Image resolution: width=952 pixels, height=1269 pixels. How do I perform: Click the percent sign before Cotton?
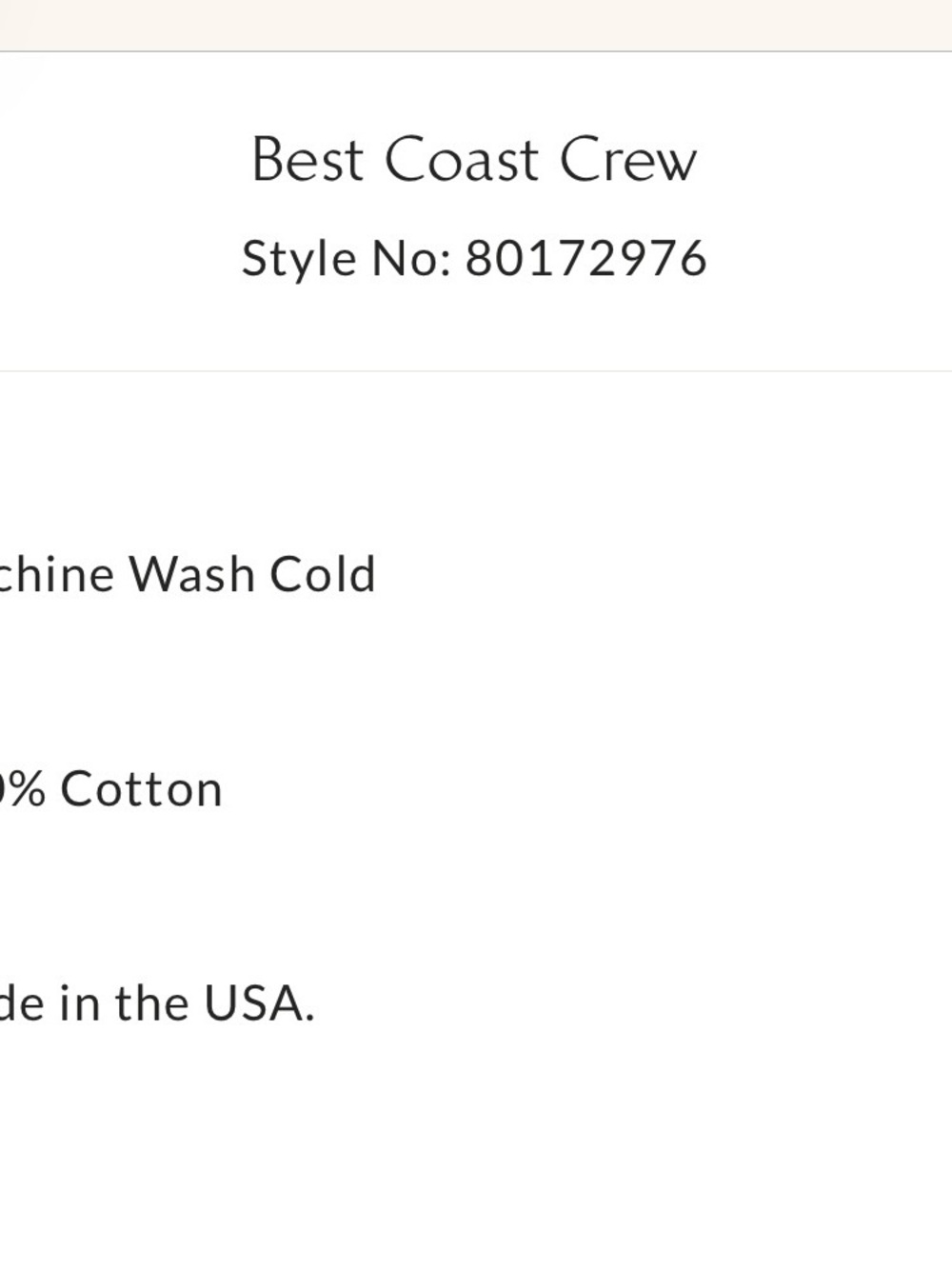coord(29,789)
